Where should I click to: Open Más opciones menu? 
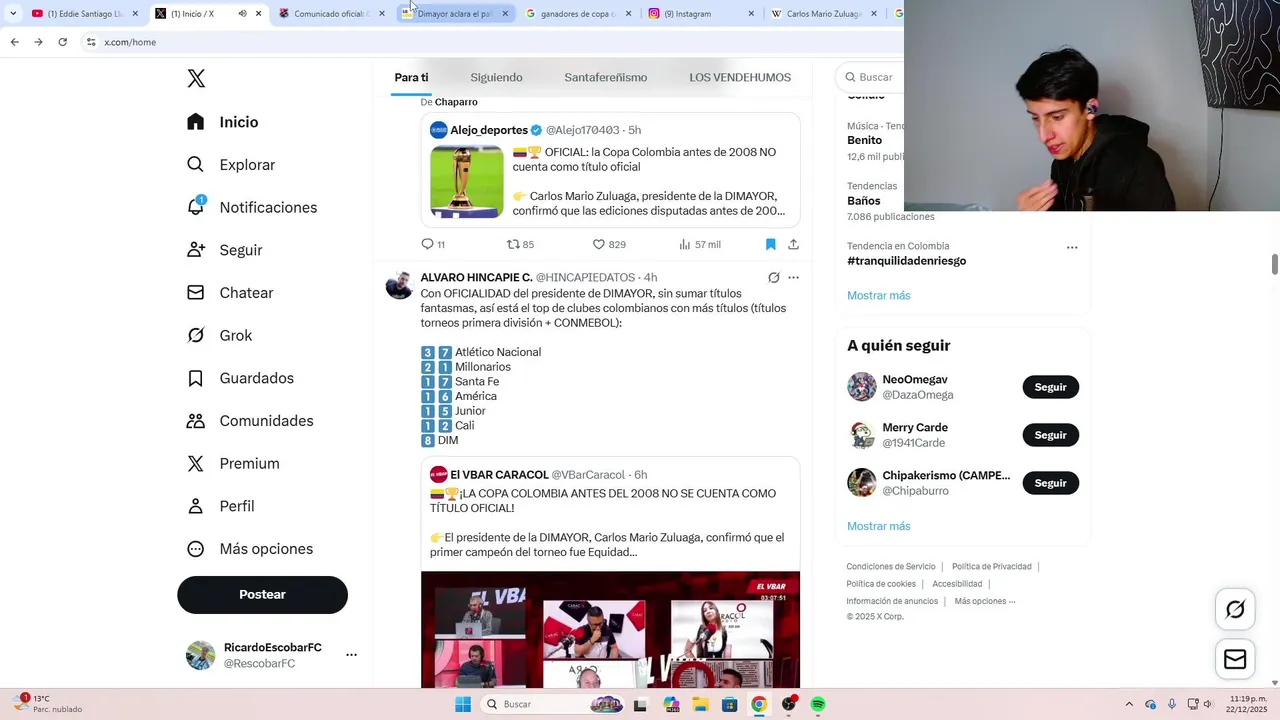pos(250,549)
